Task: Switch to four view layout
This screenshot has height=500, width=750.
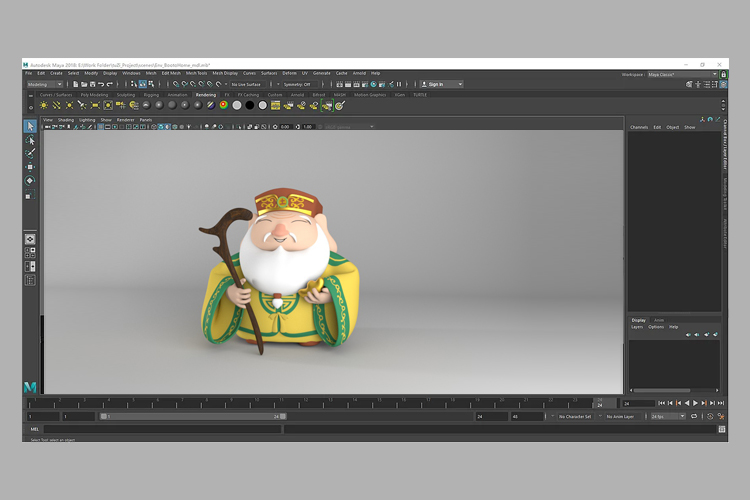Action: tap(30, 253)
